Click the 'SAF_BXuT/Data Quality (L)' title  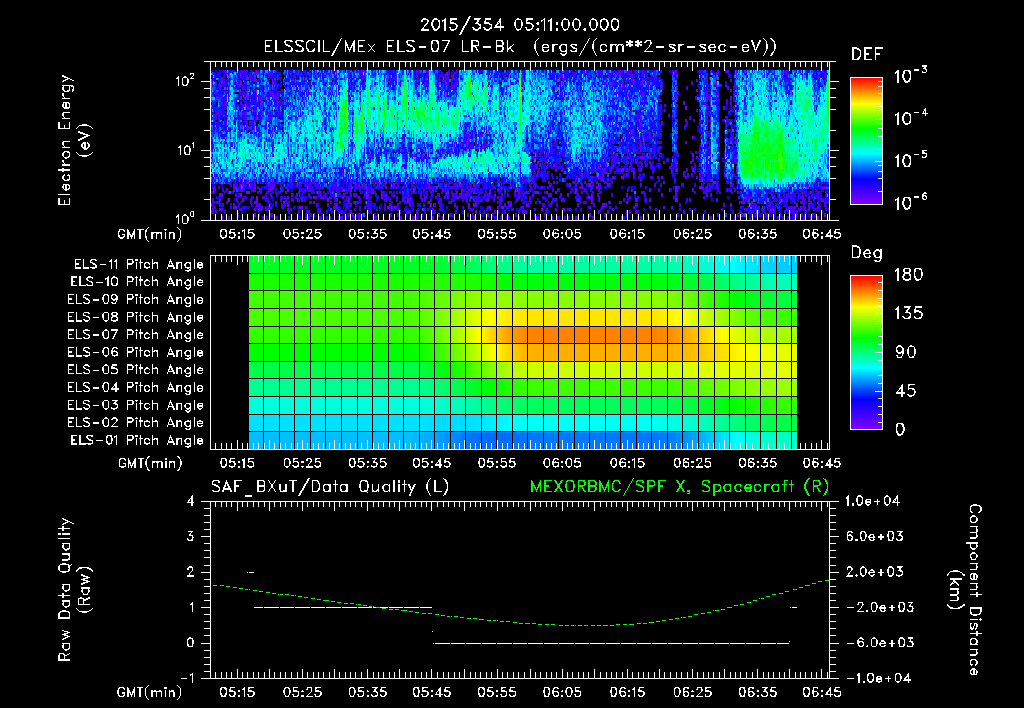[330, 487]
